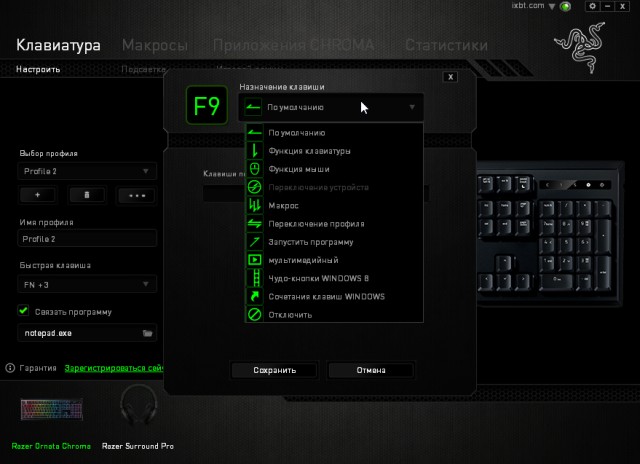Click the Макрос icon in the list
This screenshot has height=464, width=640.
point(254,205)
